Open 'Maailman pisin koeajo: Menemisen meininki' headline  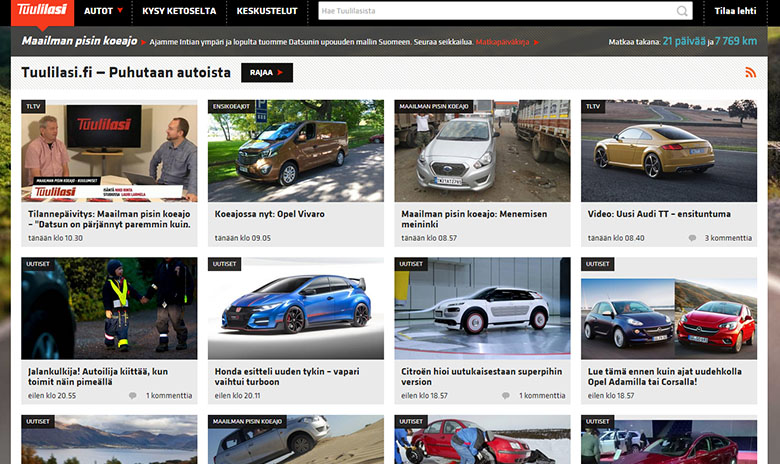click(x=474, y=219)
